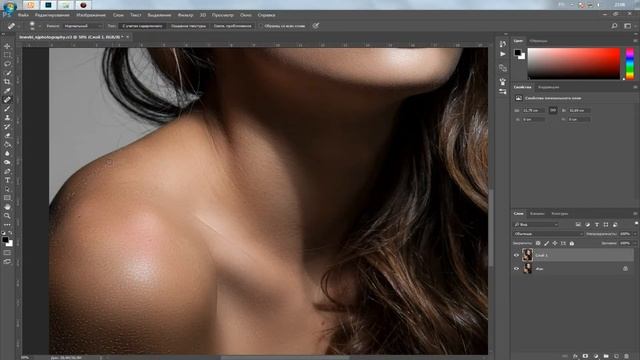640x360 pixels.
Task: Open the layer opacity dropdown arrow
Action: (635, 234)
